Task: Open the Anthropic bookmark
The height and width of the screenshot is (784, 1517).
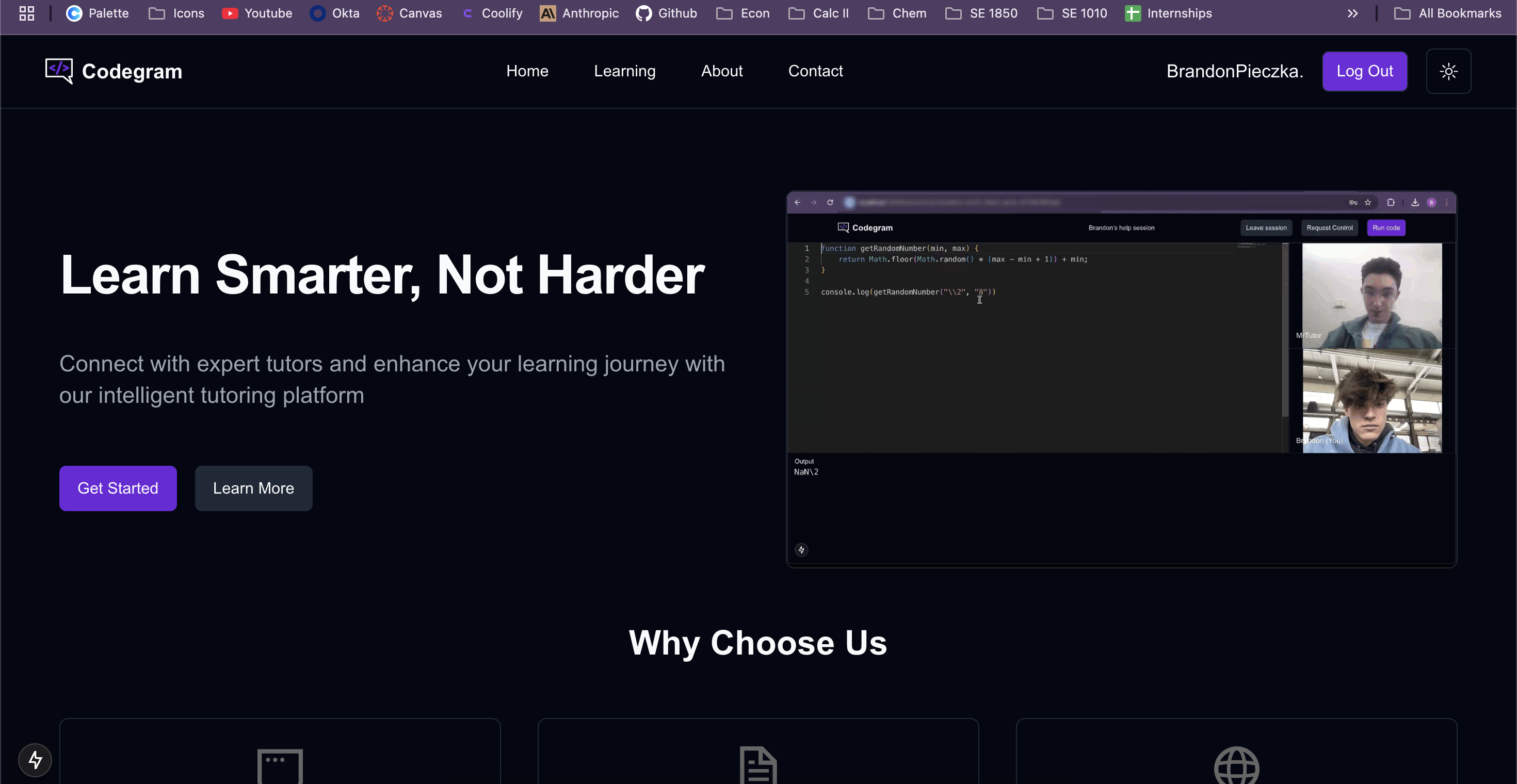Action: [x=579, y=13]
